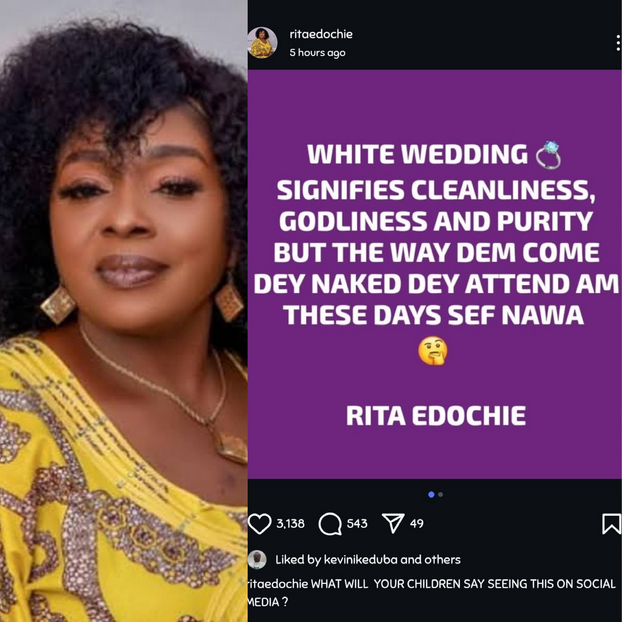Tap the thinking face emoji on slide
622x622 pixels.
[432, 351]
